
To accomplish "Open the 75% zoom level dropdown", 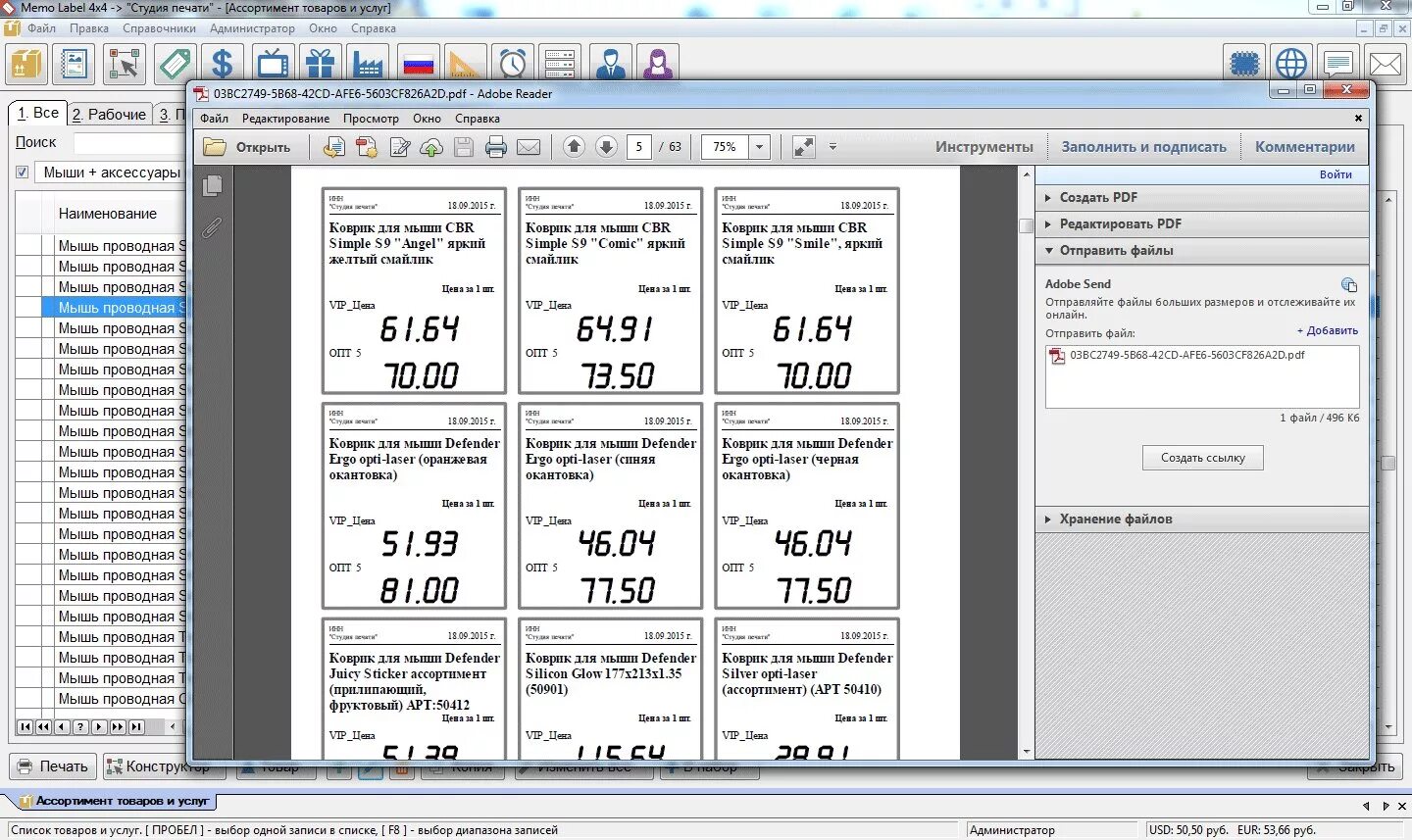I will pos(759,147).
